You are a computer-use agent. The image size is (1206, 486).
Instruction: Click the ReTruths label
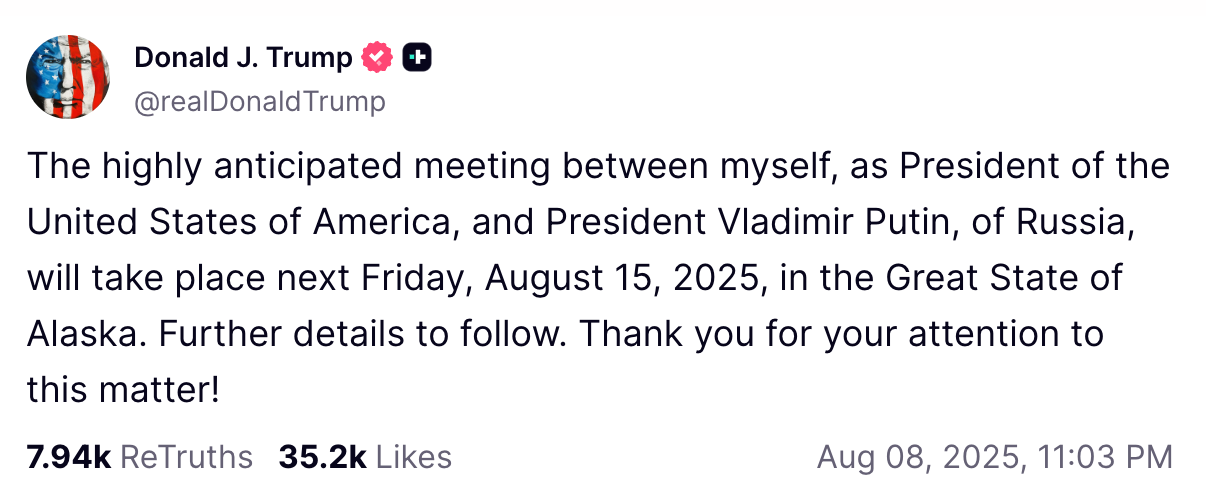click(186, 457)
